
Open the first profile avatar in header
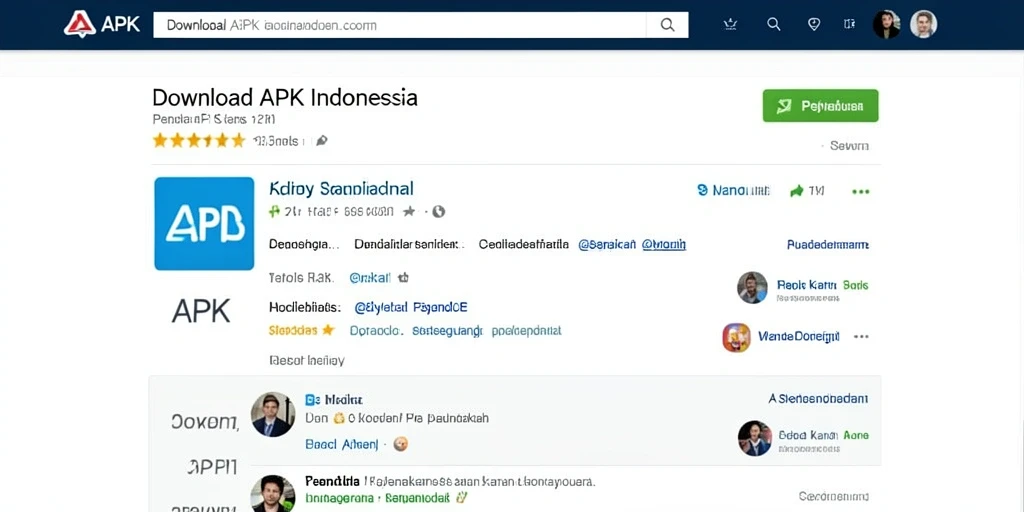pos(886,24)
